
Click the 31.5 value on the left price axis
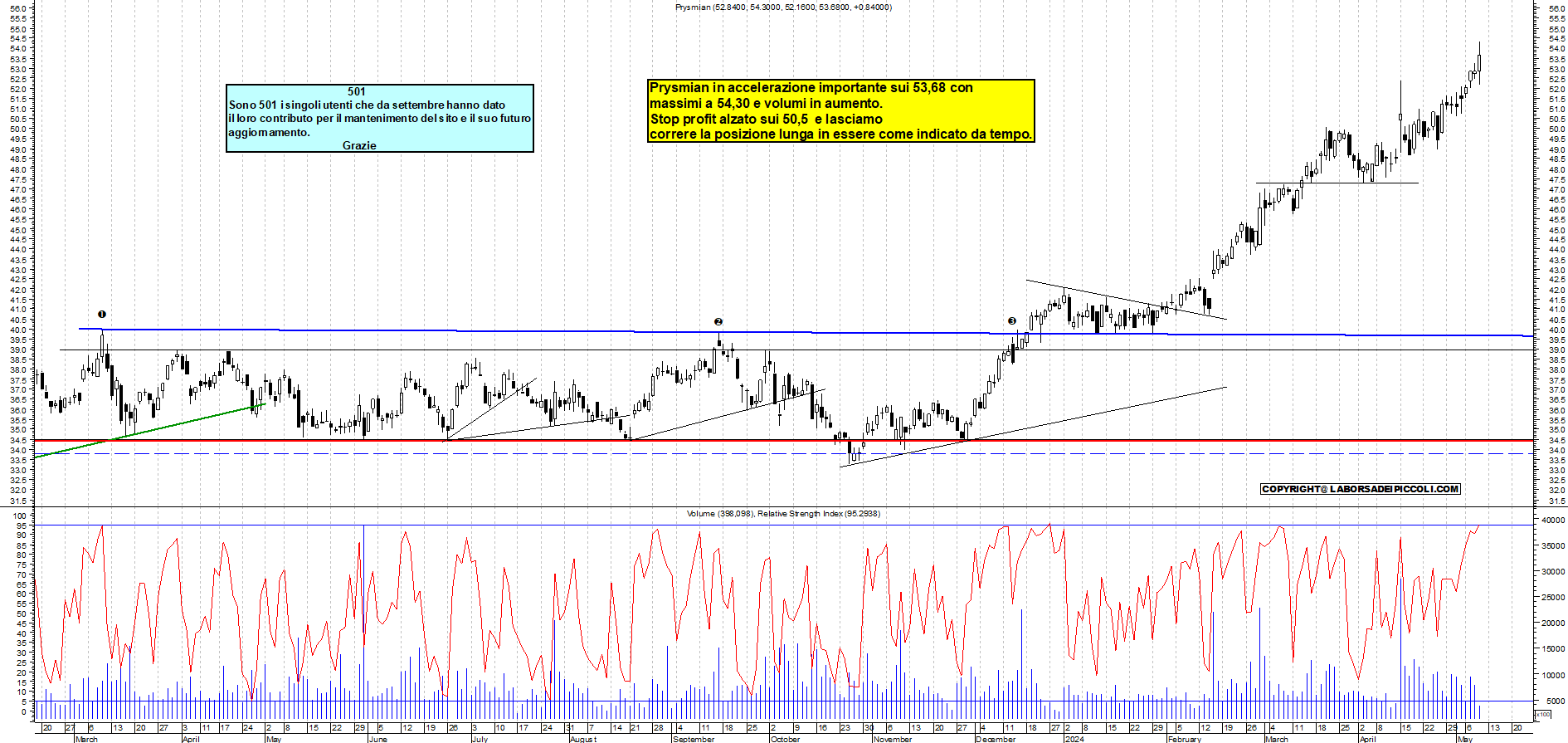click(20, 501)
